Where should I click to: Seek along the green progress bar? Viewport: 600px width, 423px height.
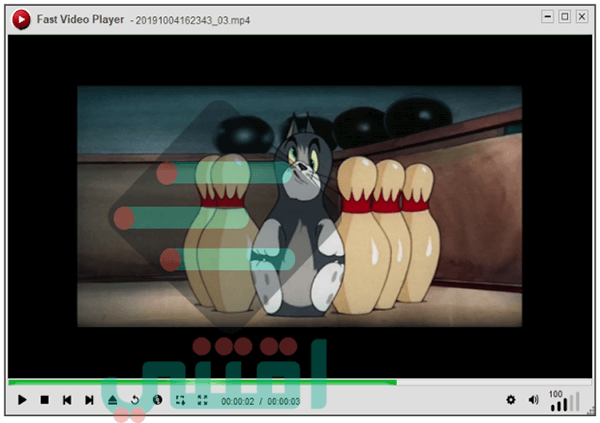300,382
